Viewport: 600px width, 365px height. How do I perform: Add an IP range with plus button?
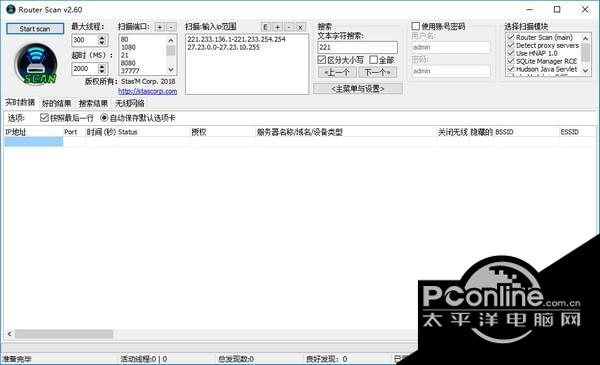277,27
